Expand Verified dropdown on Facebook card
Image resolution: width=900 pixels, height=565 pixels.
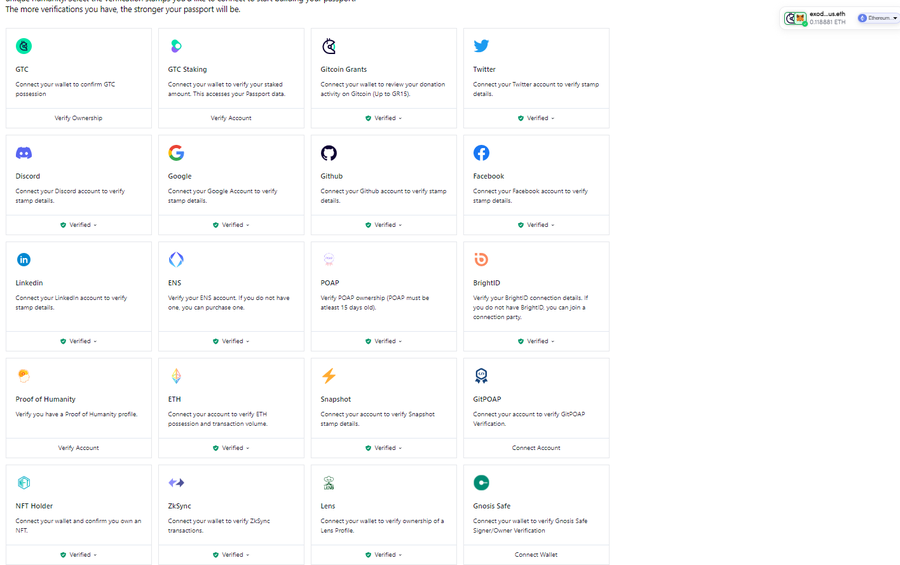(x=536, y=225)
